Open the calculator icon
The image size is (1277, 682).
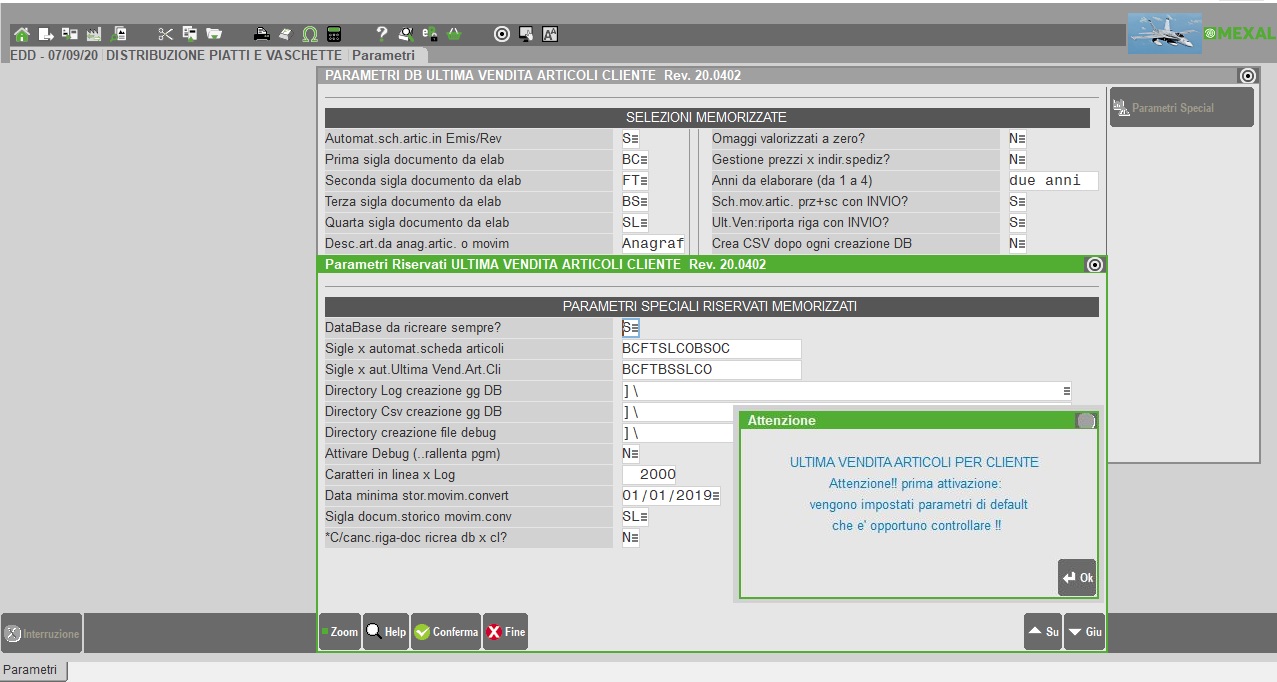pos(334,34)
